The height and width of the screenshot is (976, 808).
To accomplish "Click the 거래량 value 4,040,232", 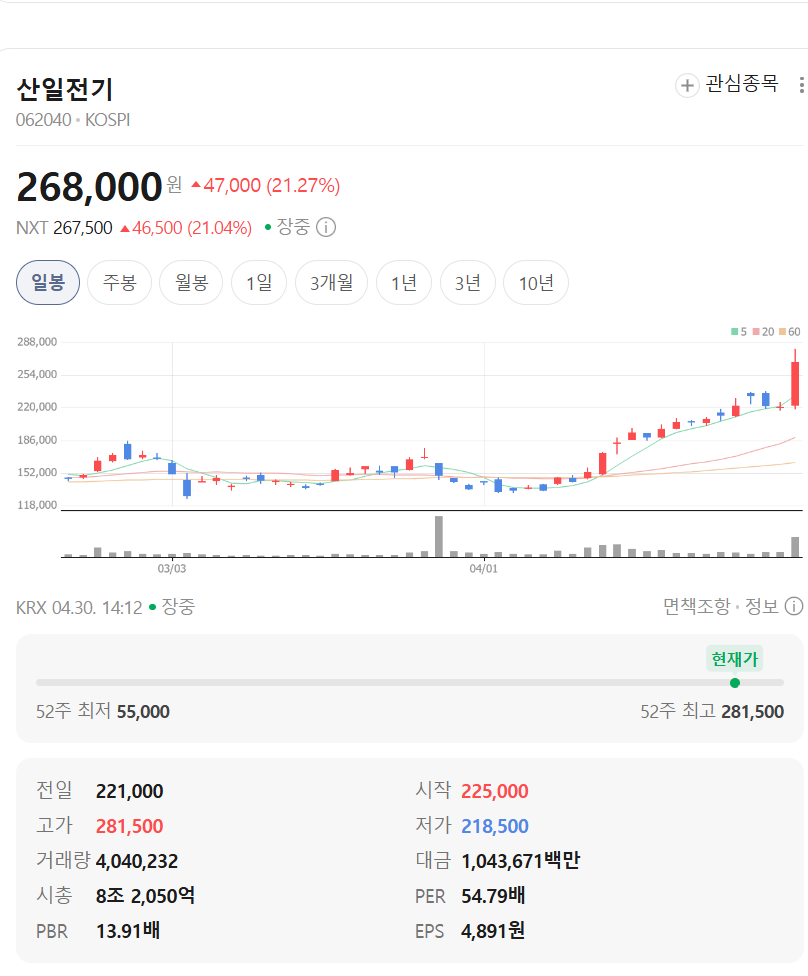I will tap(137, 861).
